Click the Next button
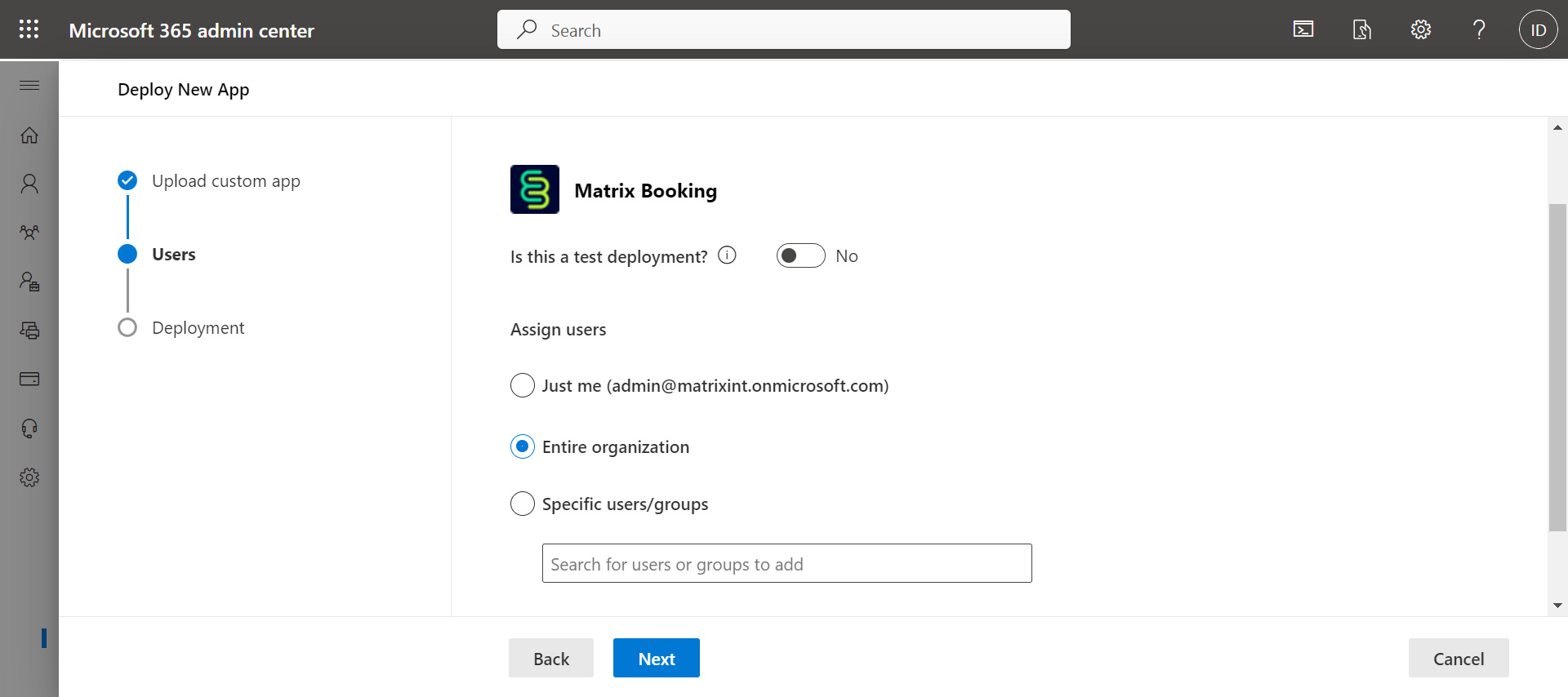 click(x=656, y=659)
